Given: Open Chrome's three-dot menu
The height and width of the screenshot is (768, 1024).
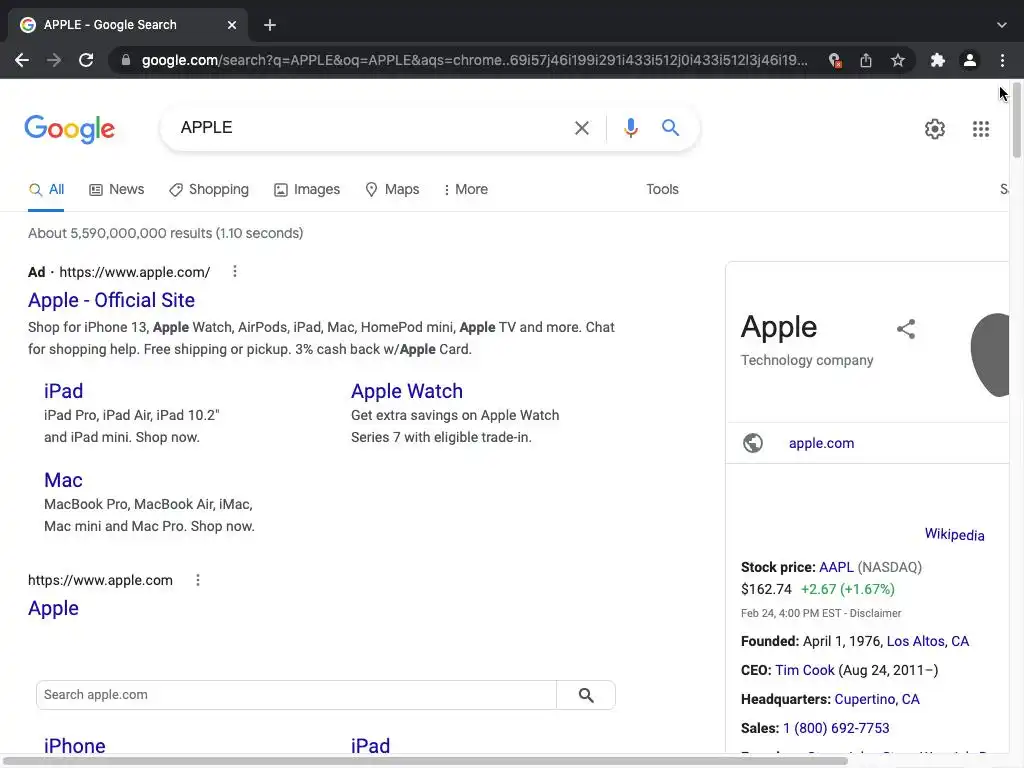Looking at the screenshot, I should pyautogui.click(x=1002, y=60).
